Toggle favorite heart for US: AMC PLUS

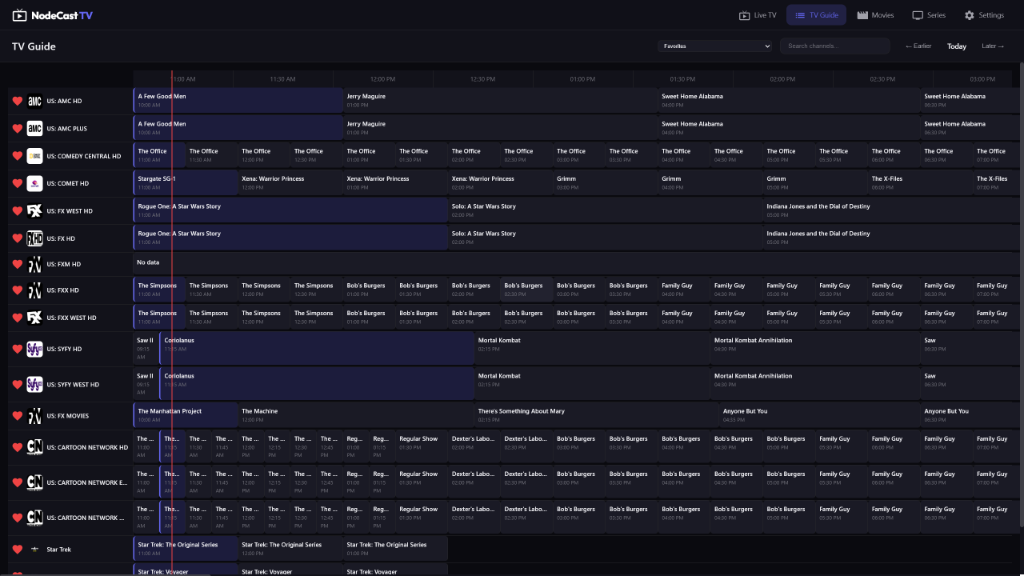pyautogui.click(x=18, y=129)
